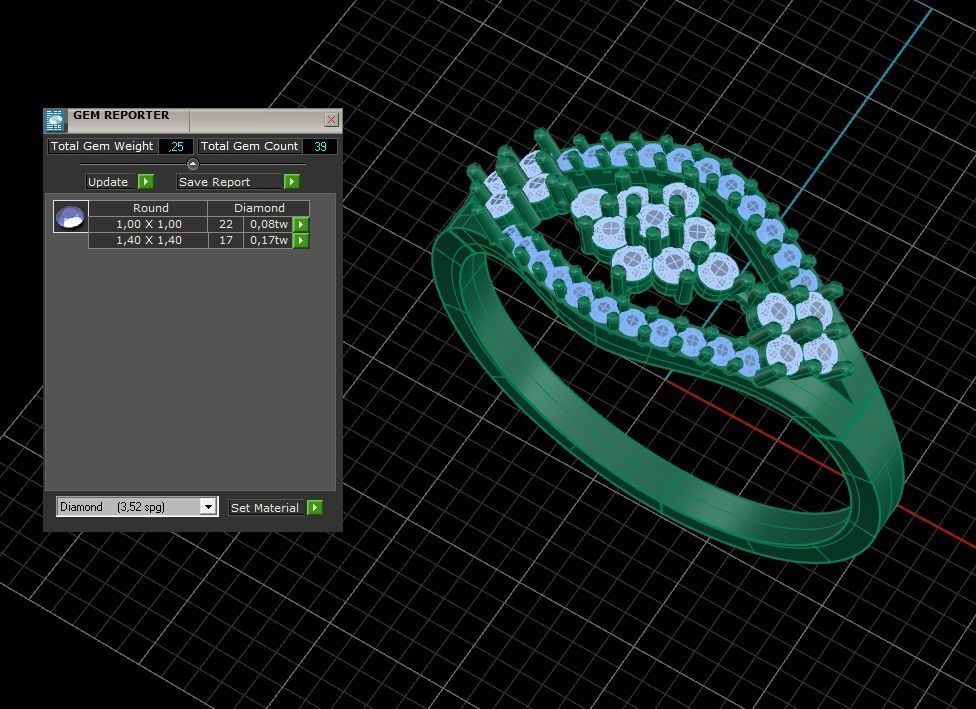Click the green arrow next to Save Report
Screen dimensions: 976x709
pyautogui.click(x=291, y=182)
